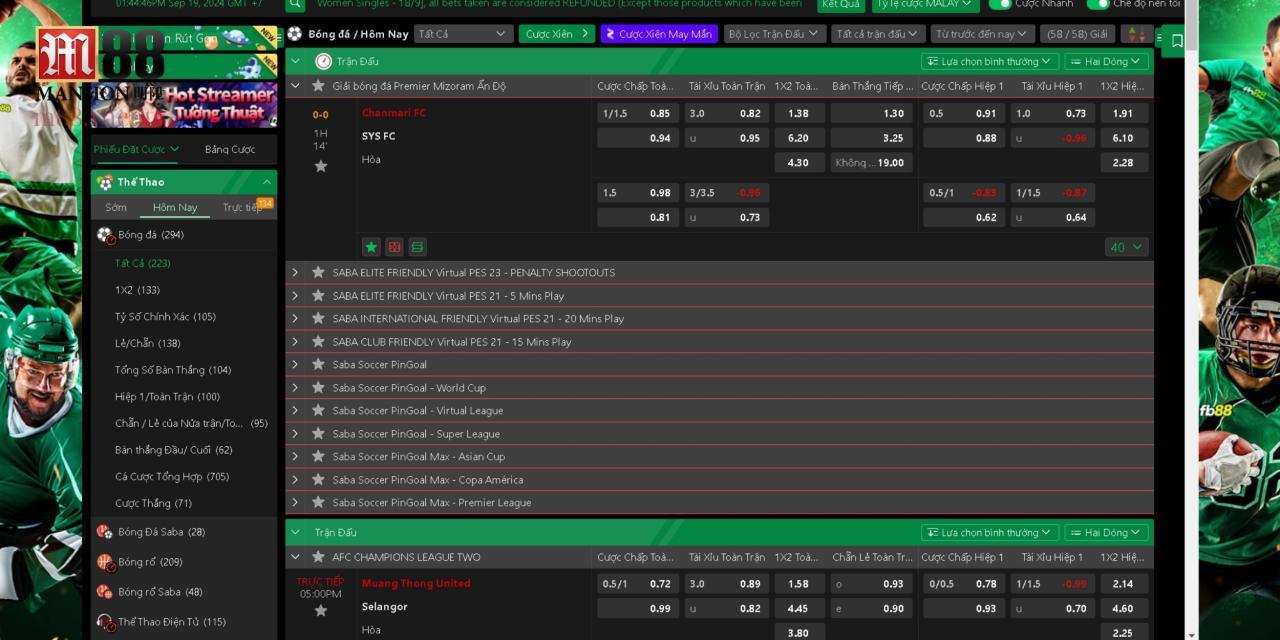
Task: Open the Tất Cả filter dropdown
Action: point(463,34)
